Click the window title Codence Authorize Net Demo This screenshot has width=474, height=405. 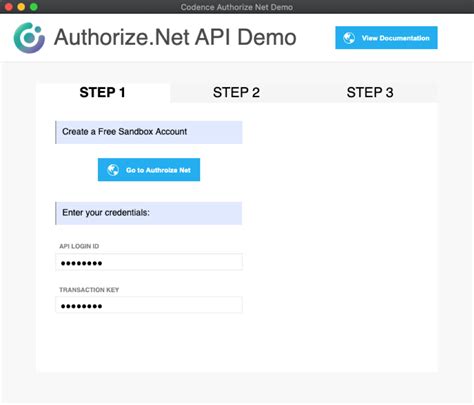click(x=237, y=7)
